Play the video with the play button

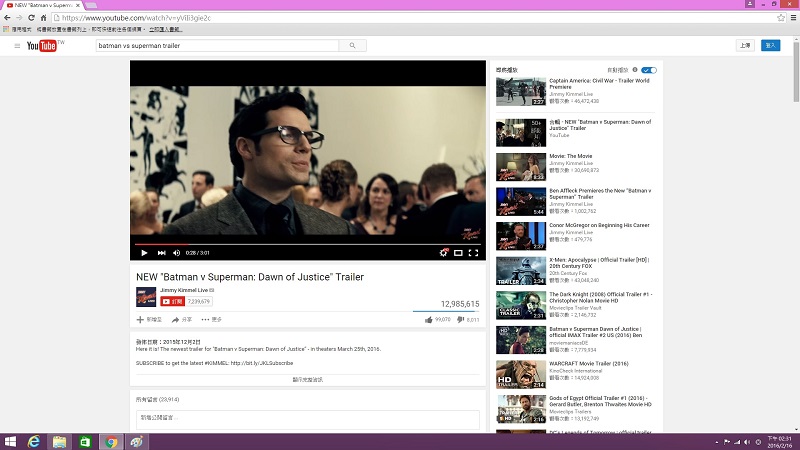click(x=144, y=253)
